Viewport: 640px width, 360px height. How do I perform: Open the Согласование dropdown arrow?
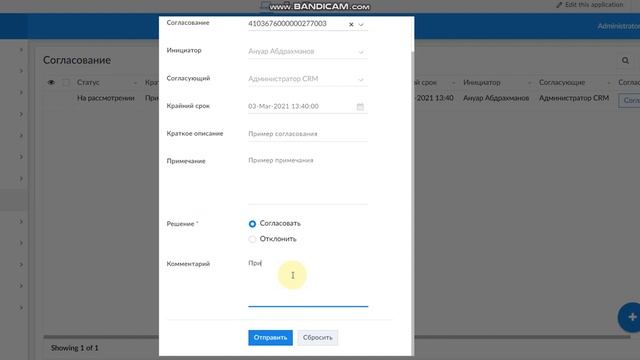click(x=361, y=24)
